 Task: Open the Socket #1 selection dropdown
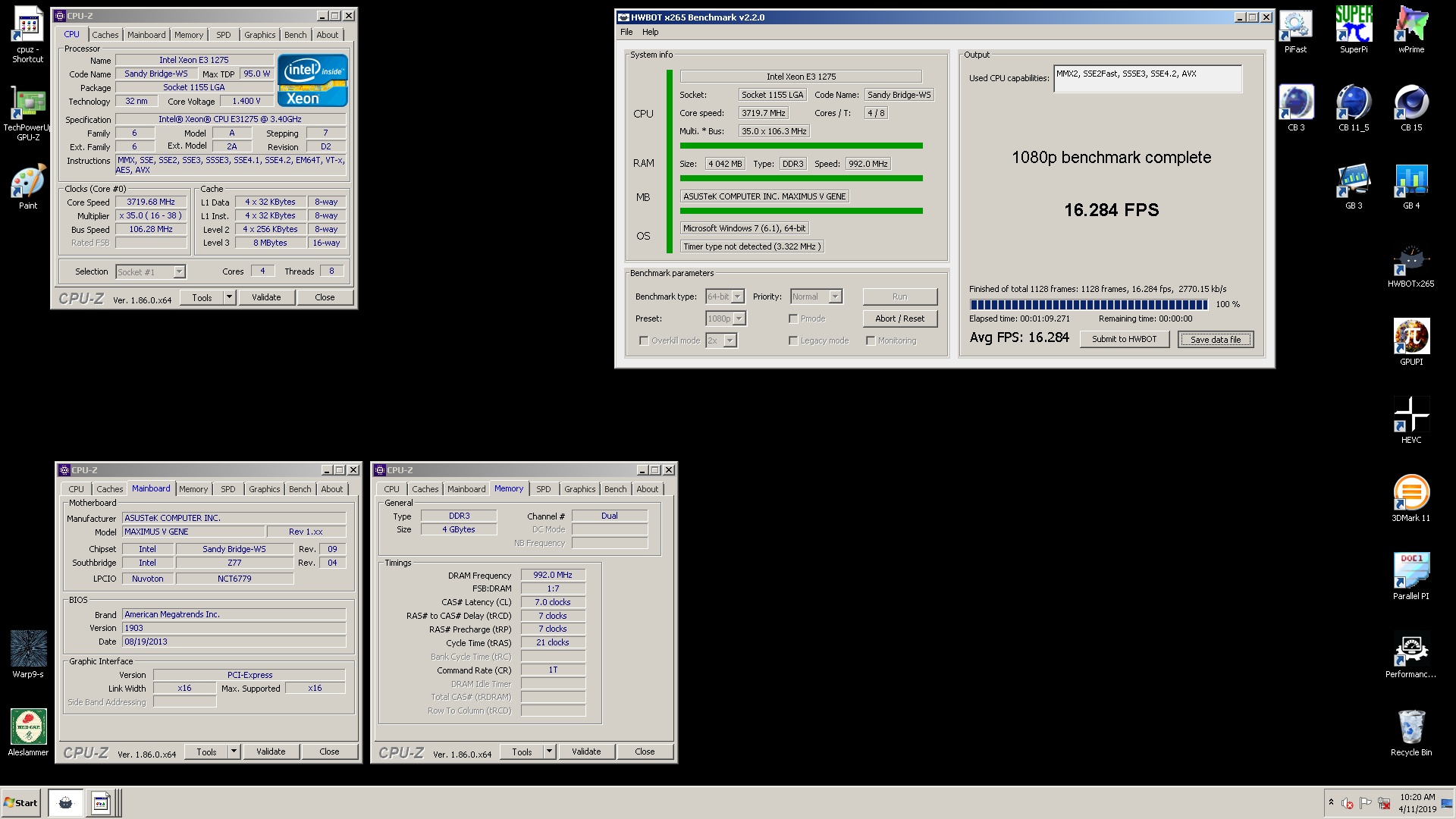pyautogui.click(x=150, y=271)
